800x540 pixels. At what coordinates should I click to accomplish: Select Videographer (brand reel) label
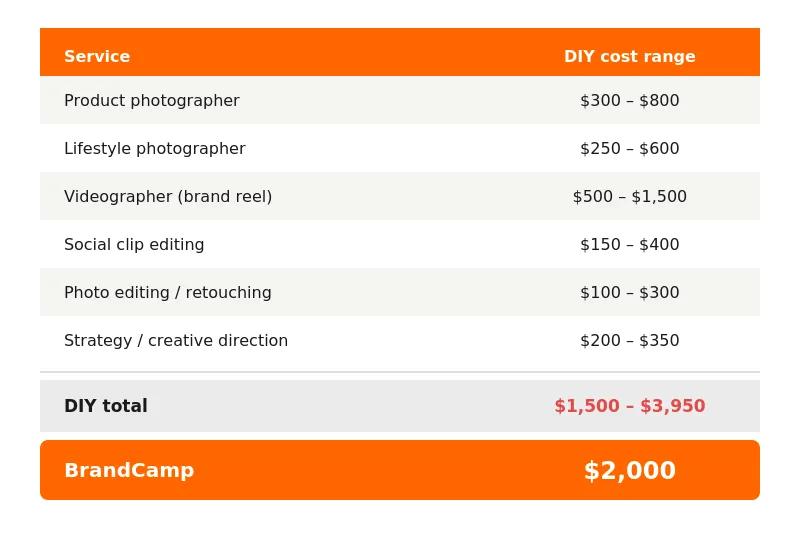click(168, 197)
